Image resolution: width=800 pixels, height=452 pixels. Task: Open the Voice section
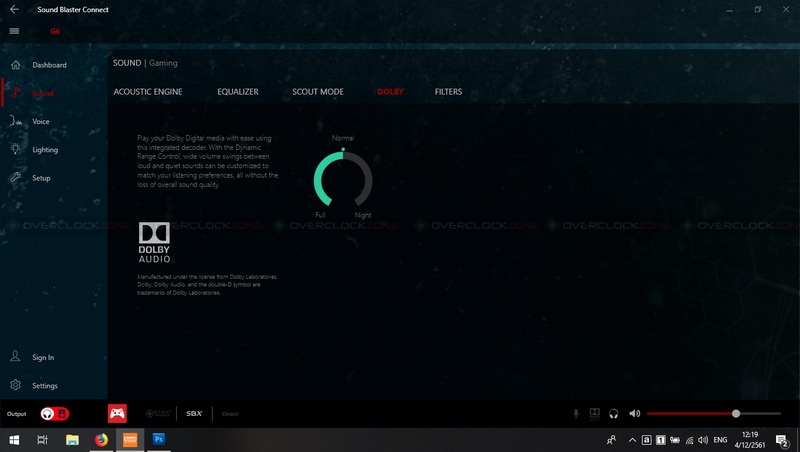(x=41, y=121)
